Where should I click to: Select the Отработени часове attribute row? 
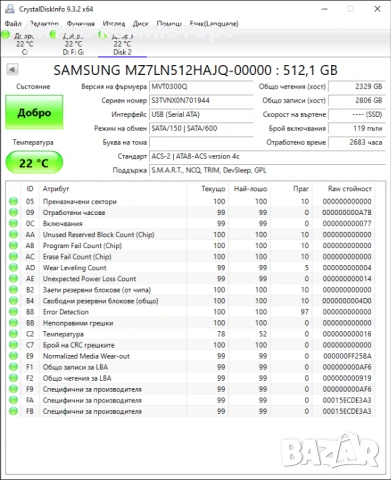[190, 212]
